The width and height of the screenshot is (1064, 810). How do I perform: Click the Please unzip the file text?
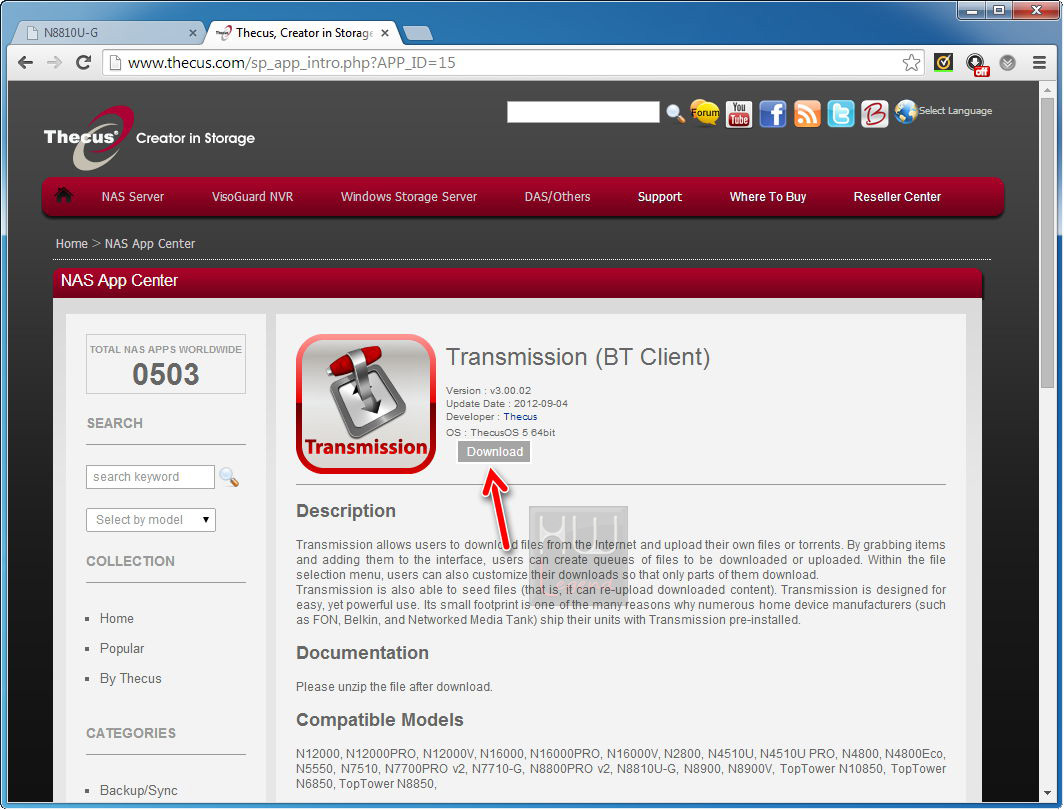(394, 687)
